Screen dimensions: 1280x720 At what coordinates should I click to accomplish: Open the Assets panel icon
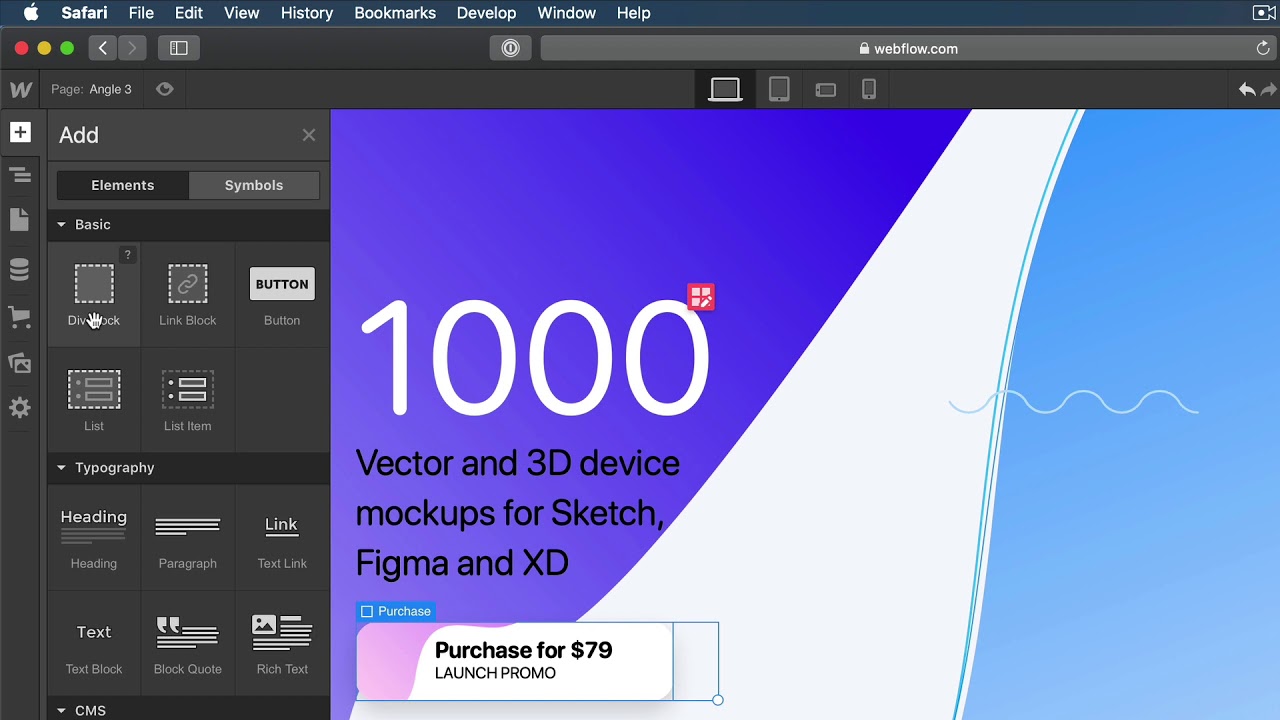click(x=20, y=364)
